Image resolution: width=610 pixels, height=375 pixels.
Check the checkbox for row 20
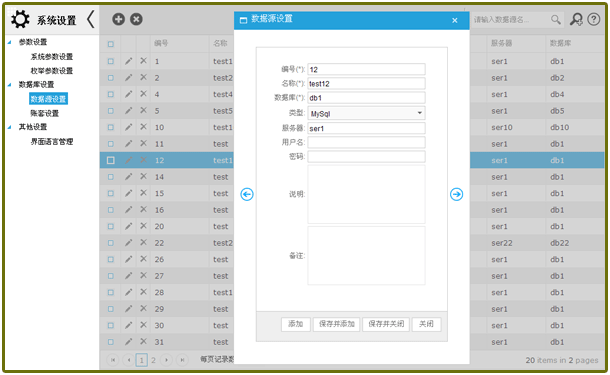click(111, 226)
